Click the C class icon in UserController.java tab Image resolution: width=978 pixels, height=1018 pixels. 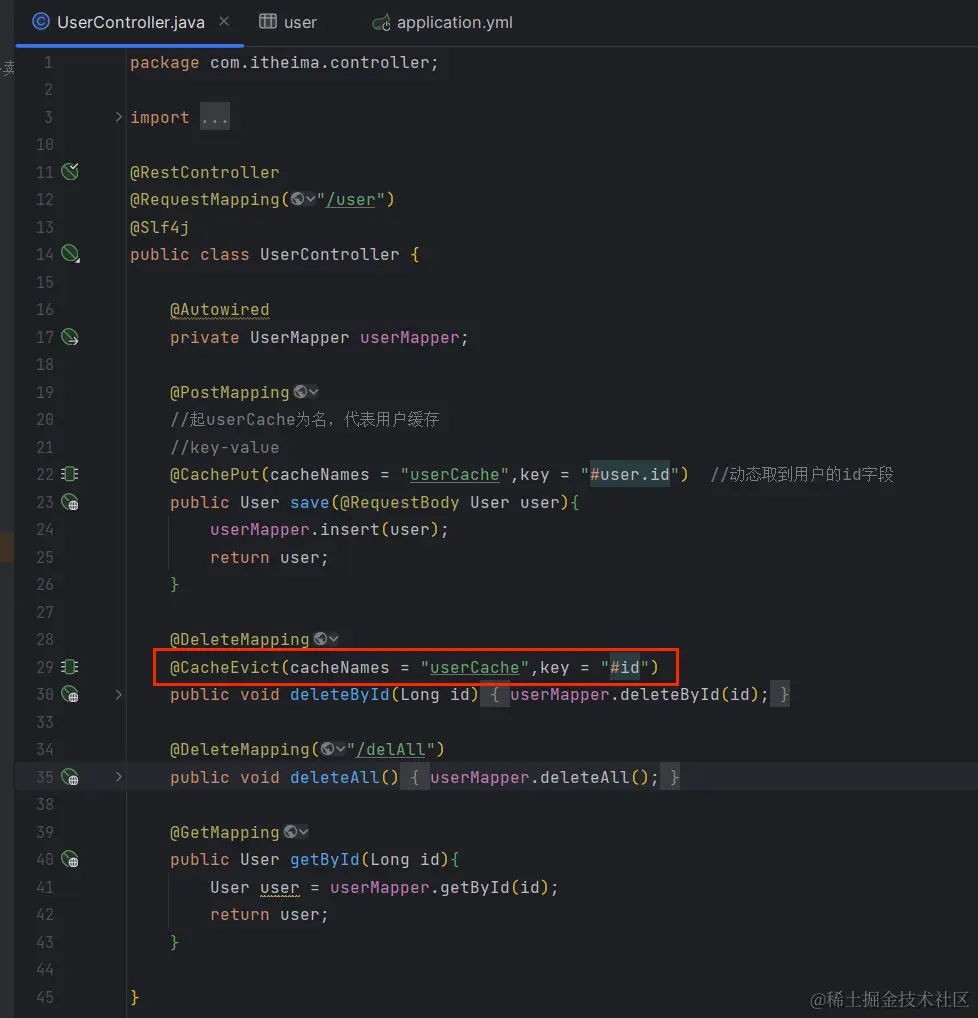pos(41,21)
